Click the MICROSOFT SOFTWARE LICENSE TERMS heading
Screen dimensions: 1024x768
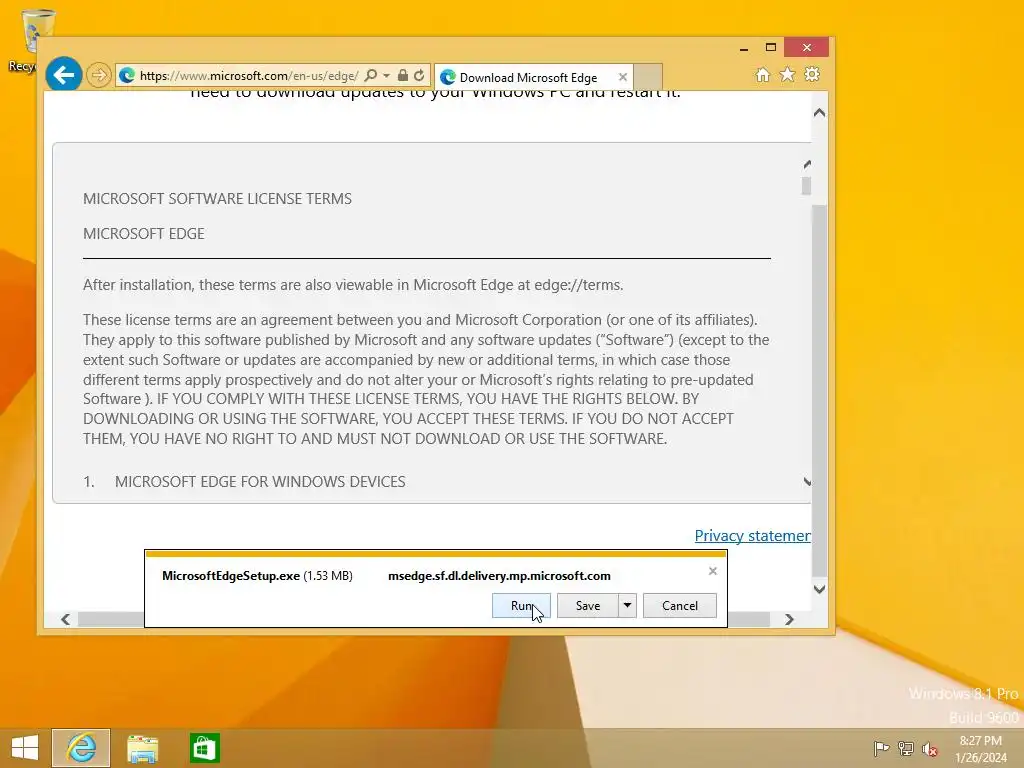217,199
